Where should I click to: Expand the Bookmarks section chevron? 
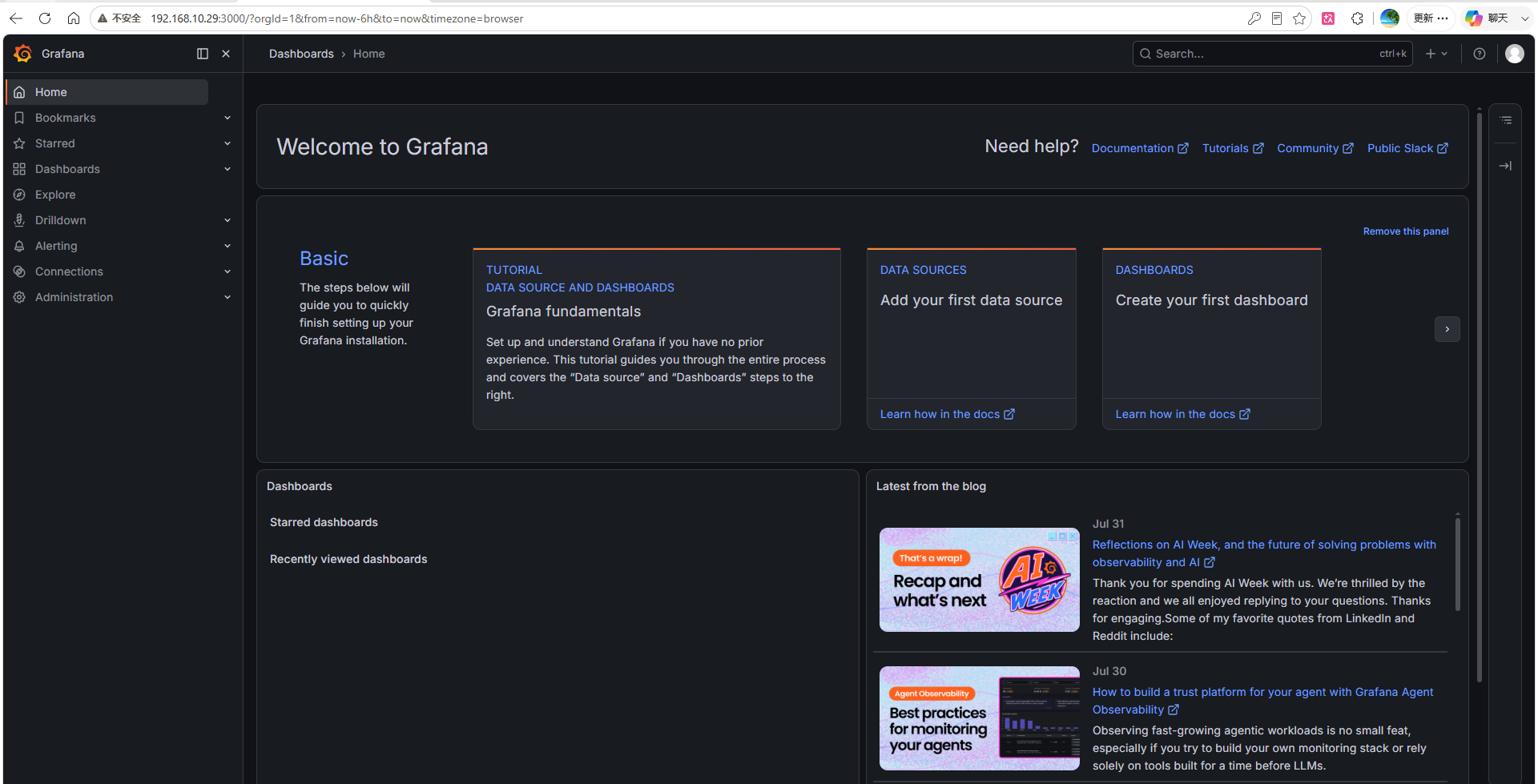[227, 118]
